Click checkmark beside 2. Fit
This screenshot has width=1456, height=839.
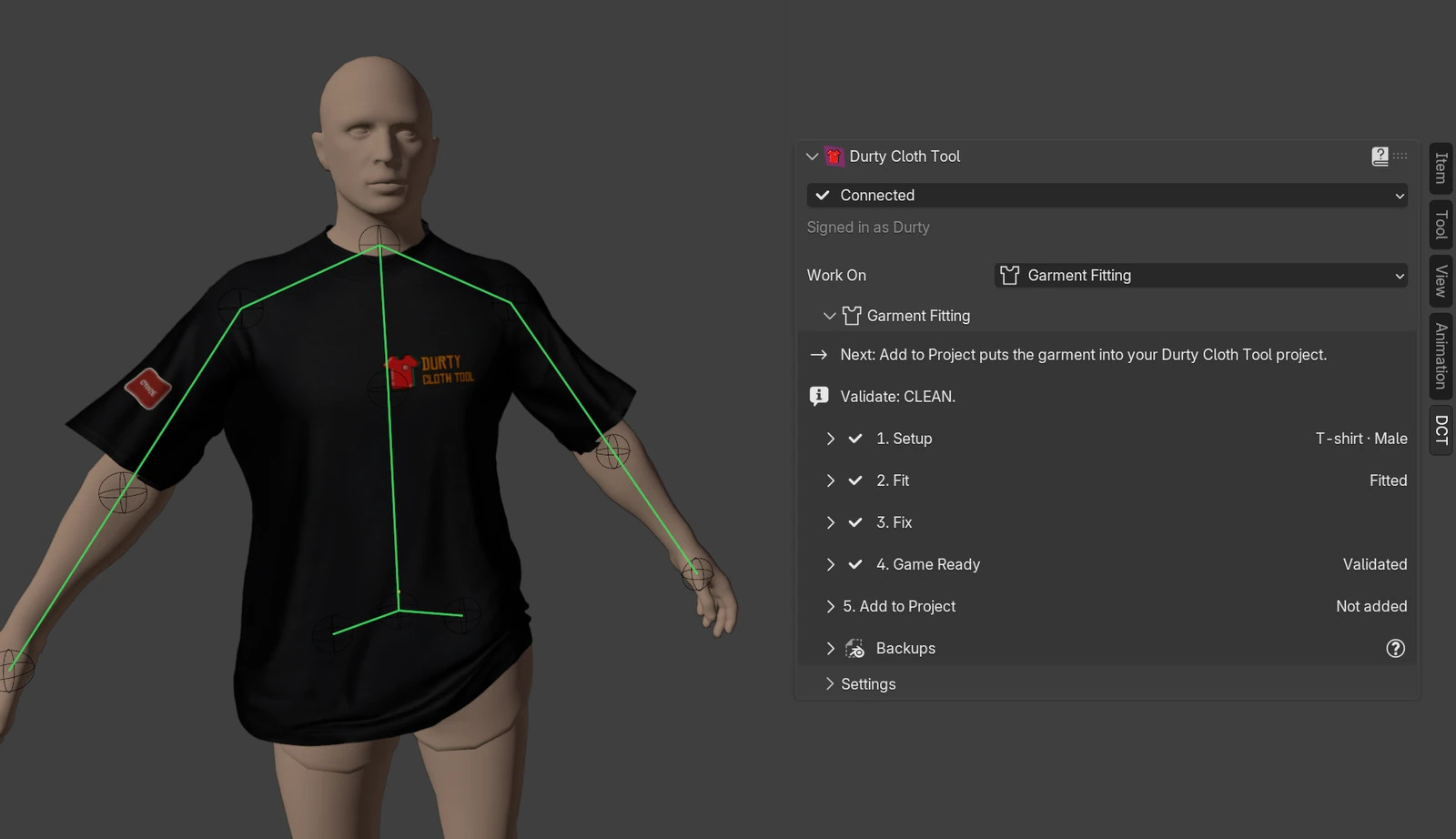point(855,480)
